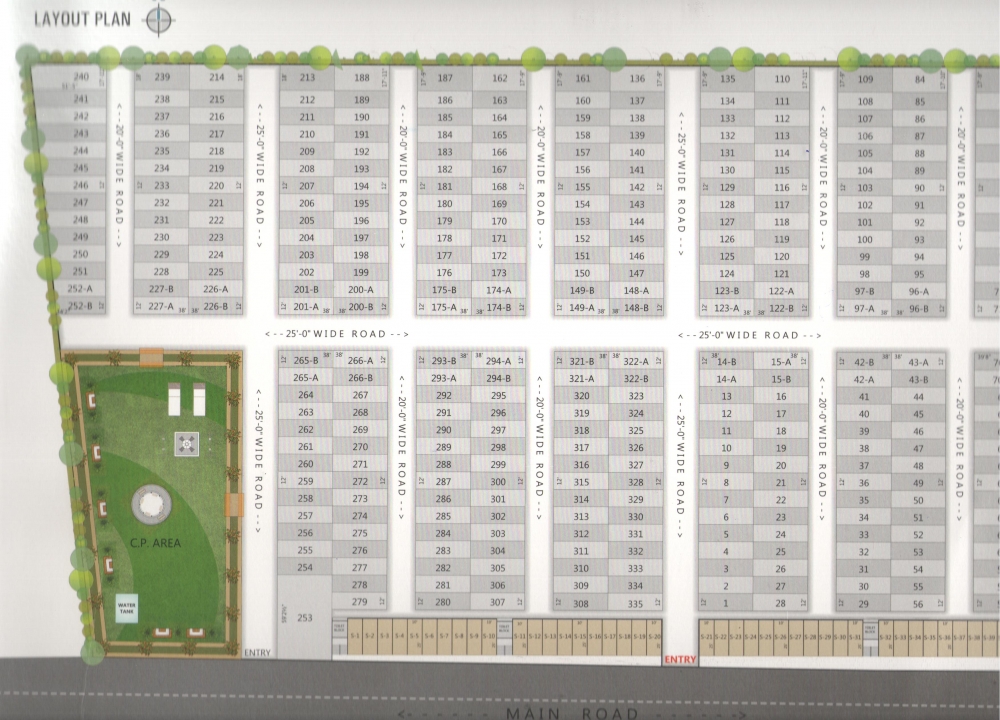Image resolution: width=1000 pixels, height=720 pixels.
Task: Select plot 307
Action: coord(498,602)
